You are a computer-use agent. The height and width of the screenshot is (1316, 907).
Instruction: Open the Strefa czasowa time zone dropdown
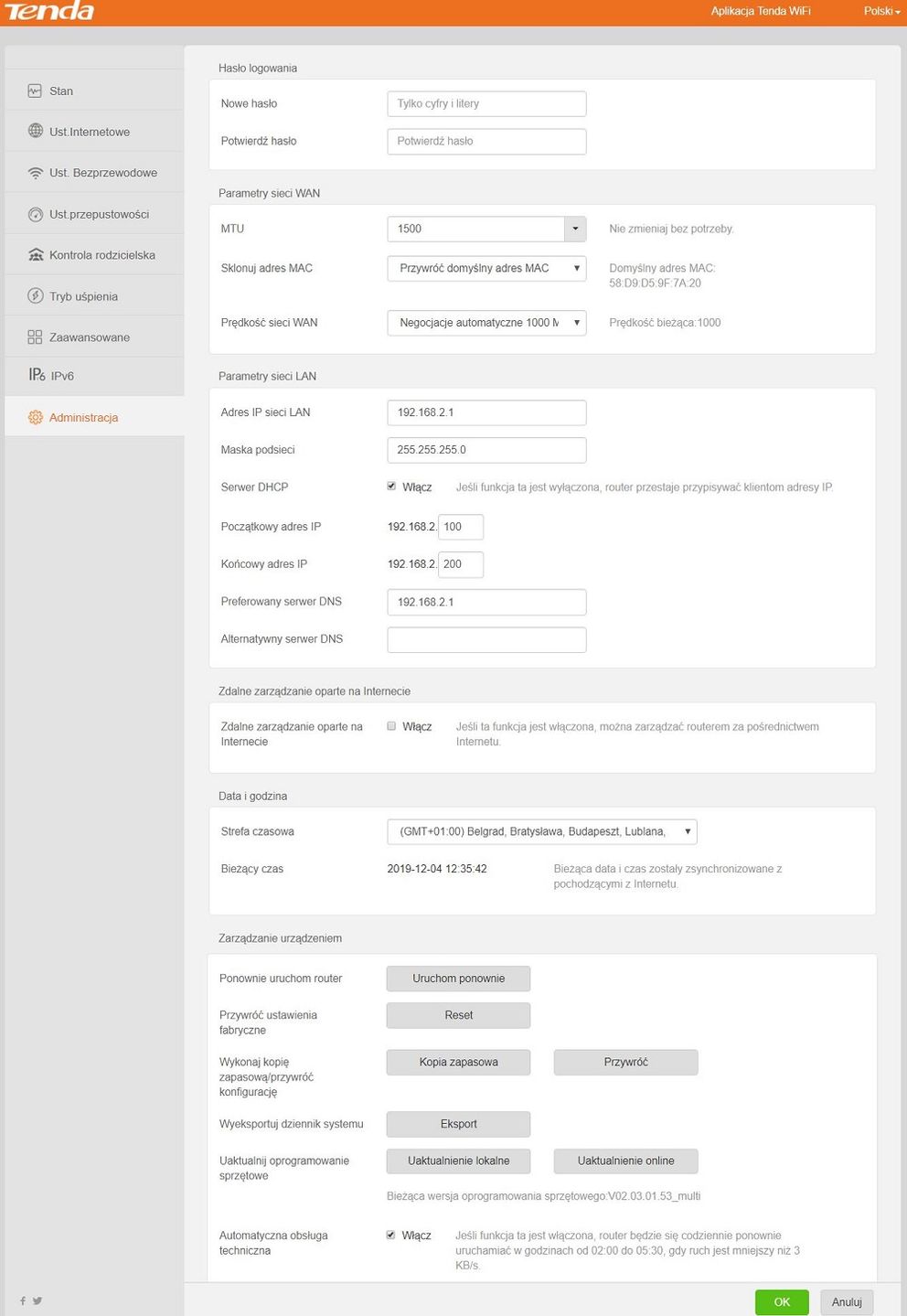542,831
